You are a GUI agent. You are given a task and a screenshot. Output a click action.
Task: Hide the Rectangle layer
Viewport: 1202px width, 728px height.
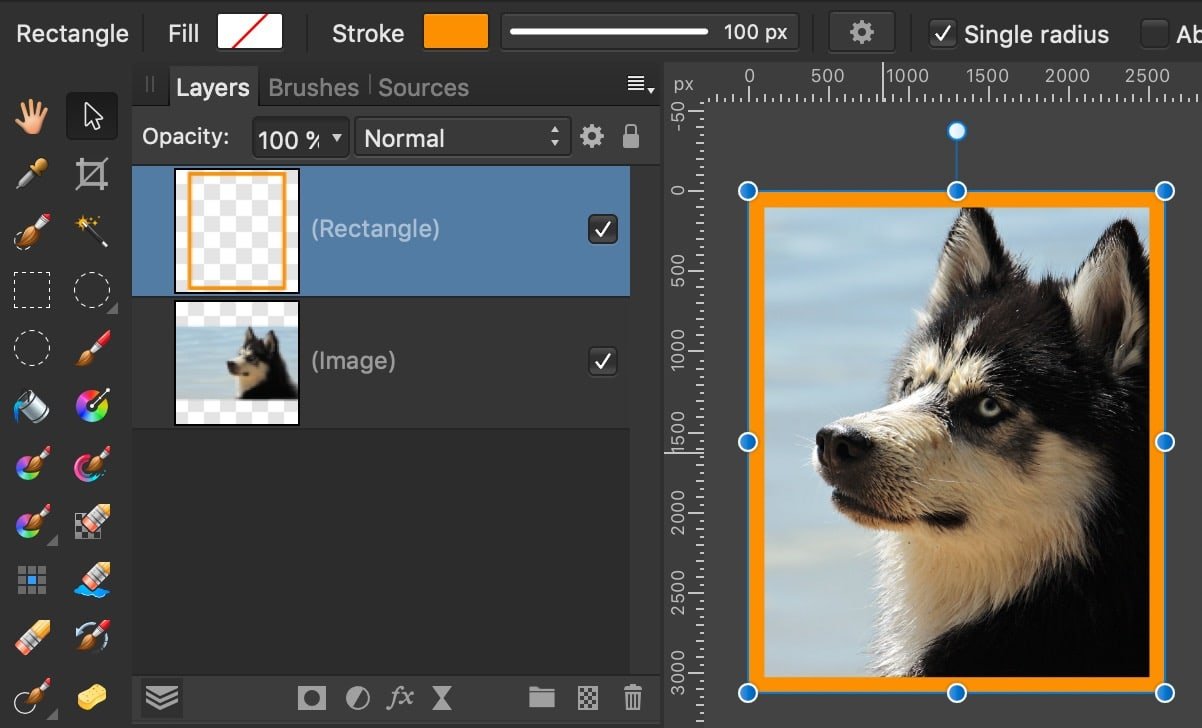(602, 229)
